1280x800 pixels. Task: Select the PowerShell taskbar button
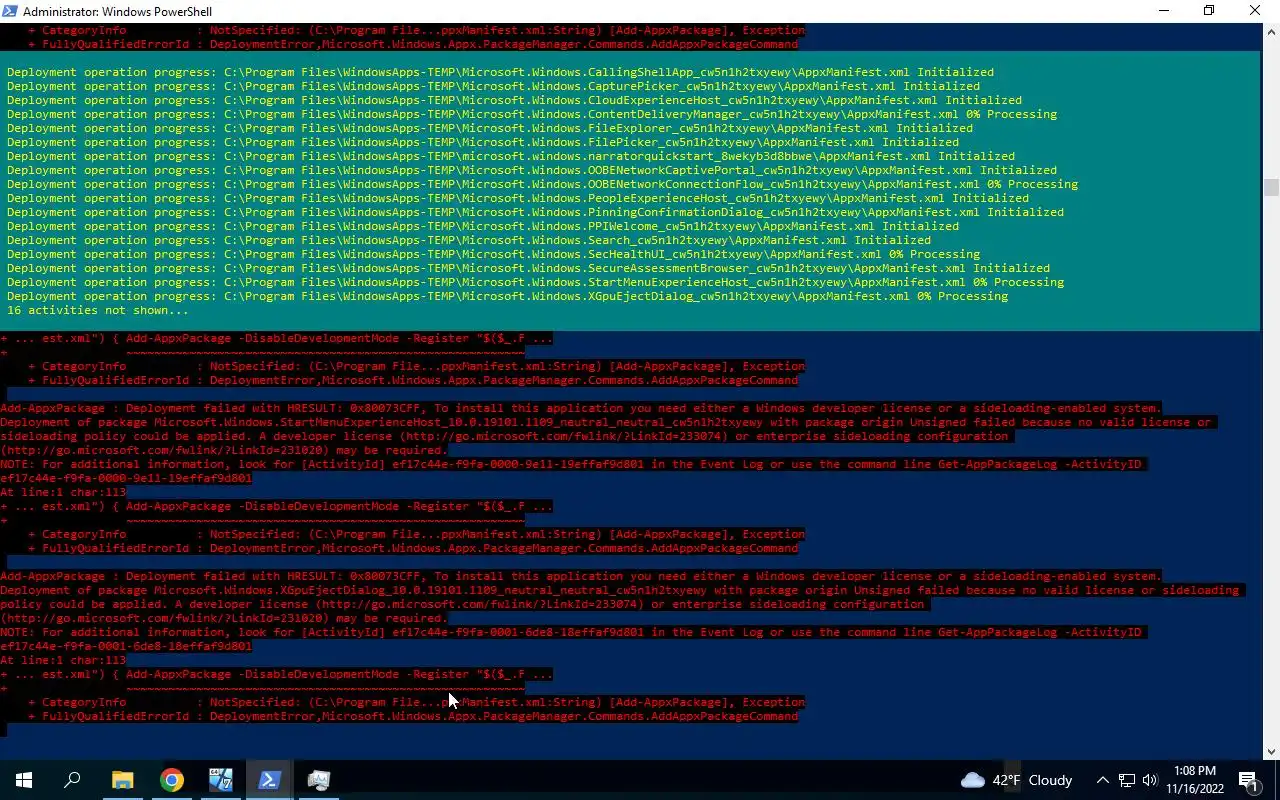click(x=269, y=780)
